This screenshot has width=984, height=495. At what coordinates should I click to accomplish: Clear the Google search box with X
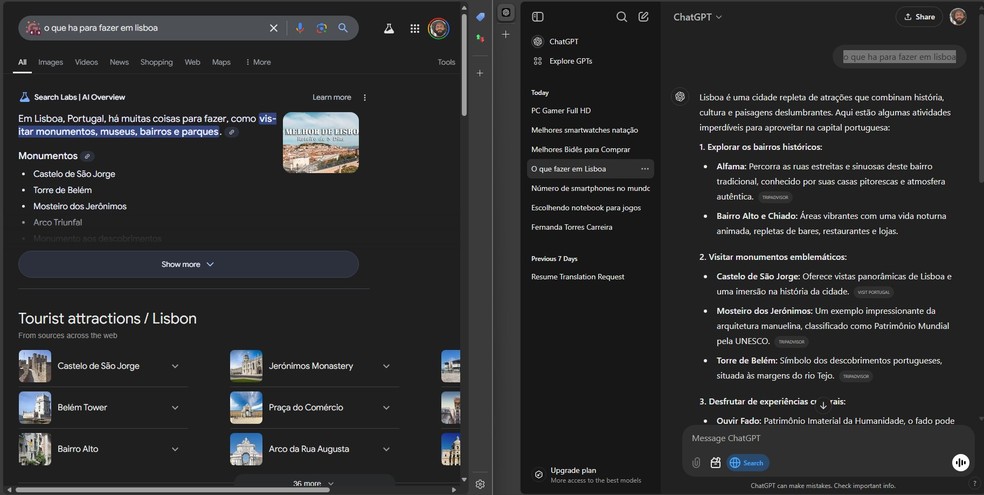(x=274, y=28)
